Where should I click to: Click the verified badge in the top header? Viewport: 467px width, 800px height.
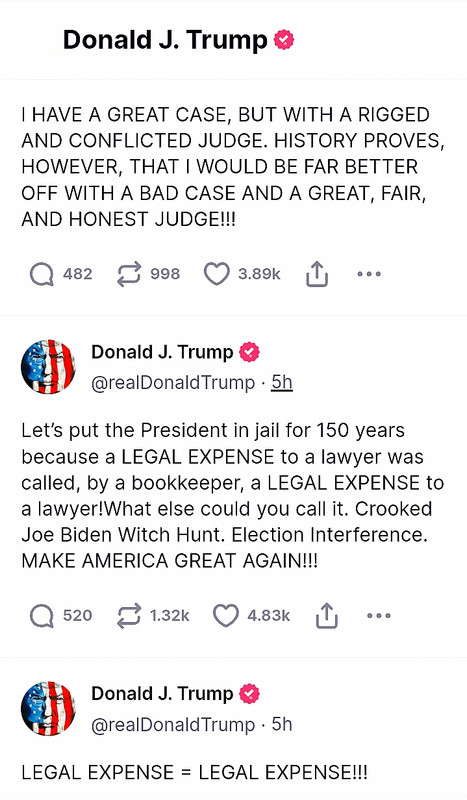[x=284, y=40]
